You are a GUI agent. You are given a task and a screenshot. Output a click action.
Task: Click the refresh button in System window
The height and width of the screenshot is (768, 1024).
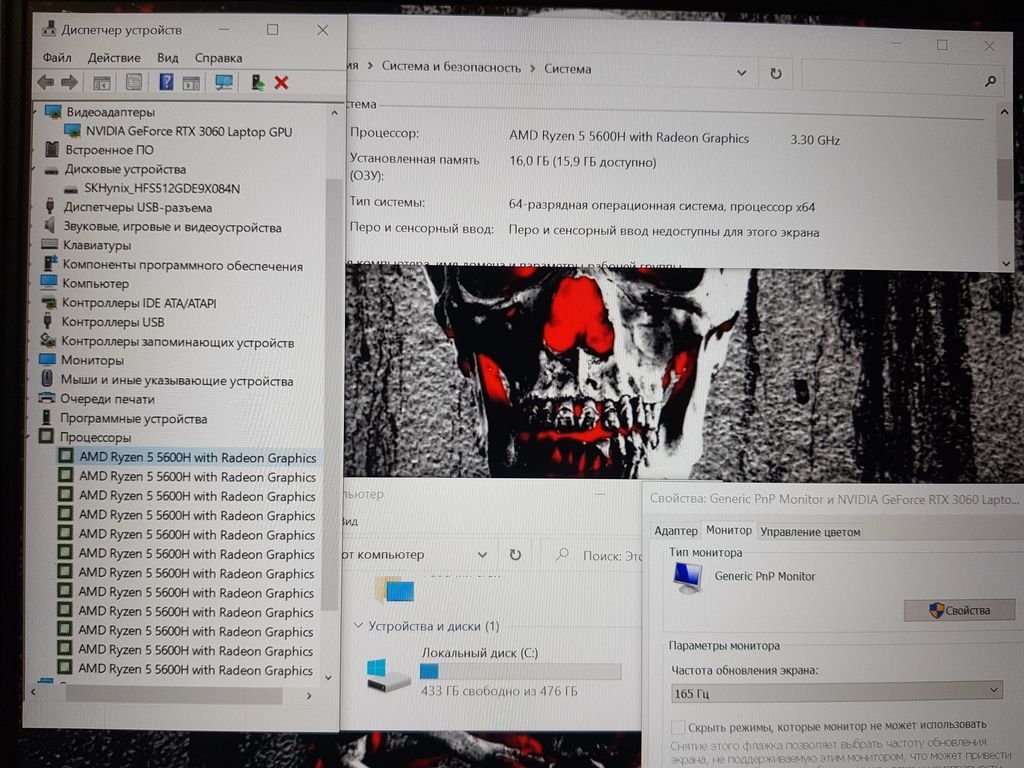click(x=776, y=74)
